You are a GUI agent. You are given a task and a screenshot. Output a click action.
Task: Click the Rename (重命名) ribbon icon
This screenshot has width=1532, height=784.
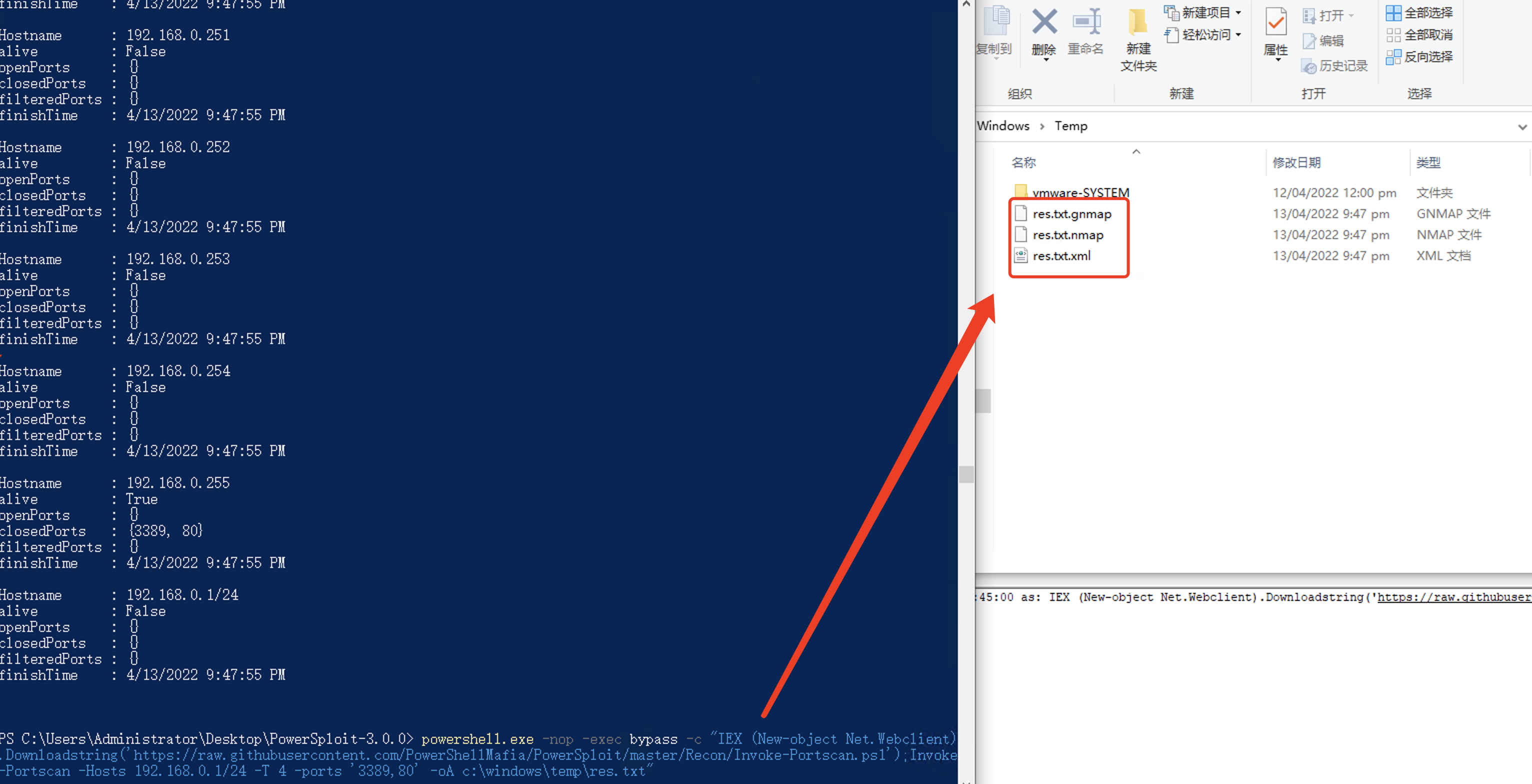coord(1086,22)
